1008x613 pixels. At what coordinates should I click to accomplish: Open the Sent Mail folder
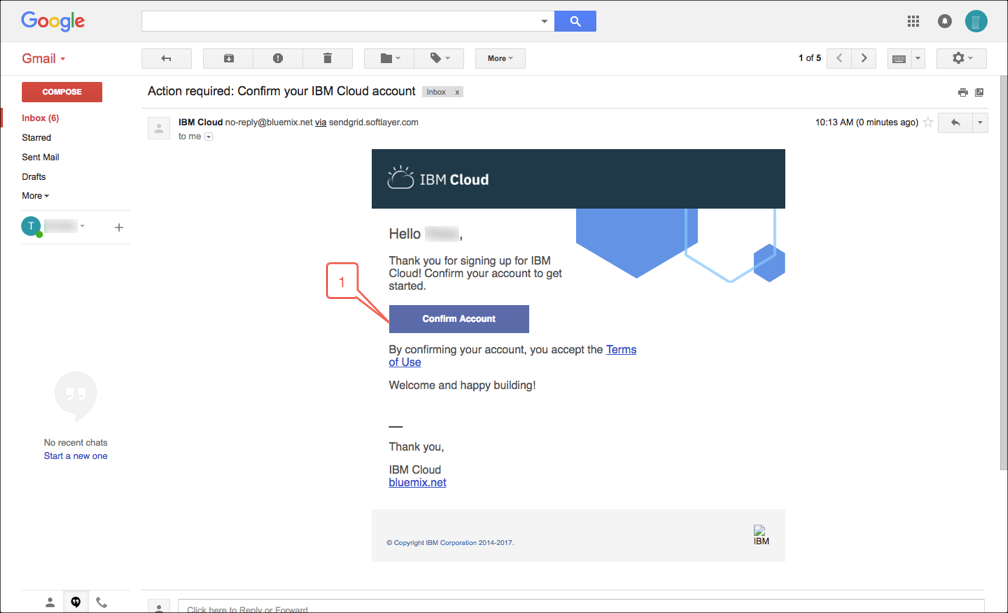40,157
